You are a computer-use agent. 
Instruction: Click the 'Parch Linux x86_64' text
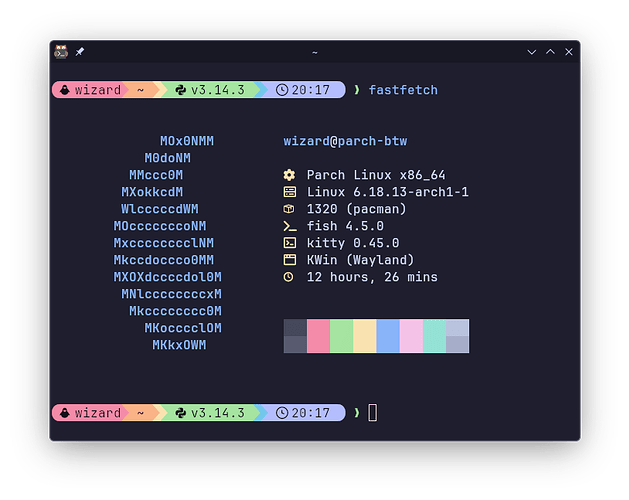376,175
